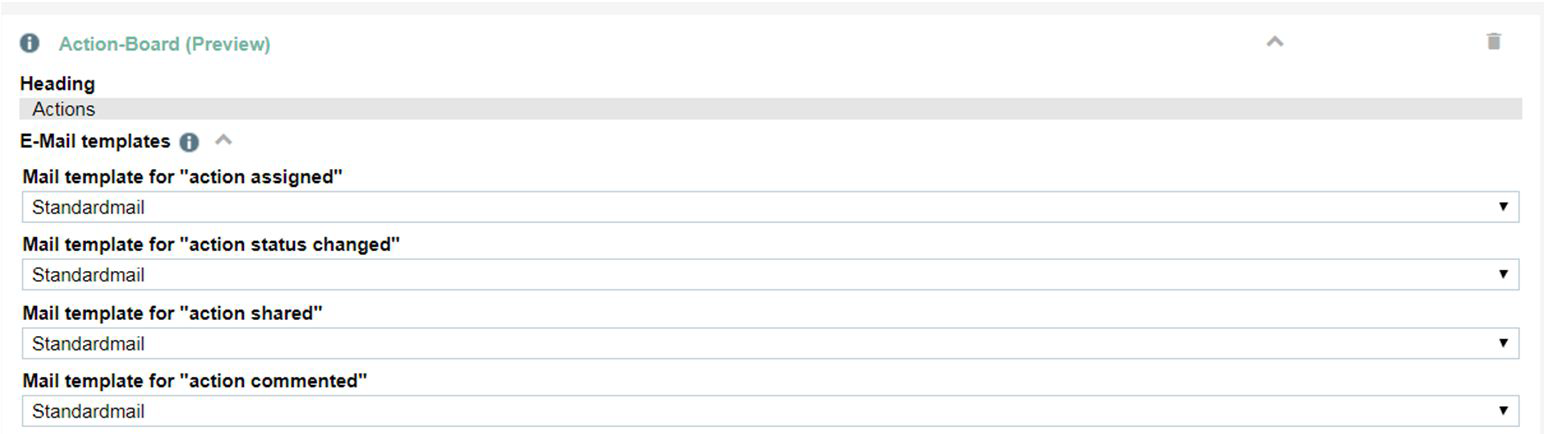
Task: Click the Heading label above Actions field
Action: coord(58,84)
